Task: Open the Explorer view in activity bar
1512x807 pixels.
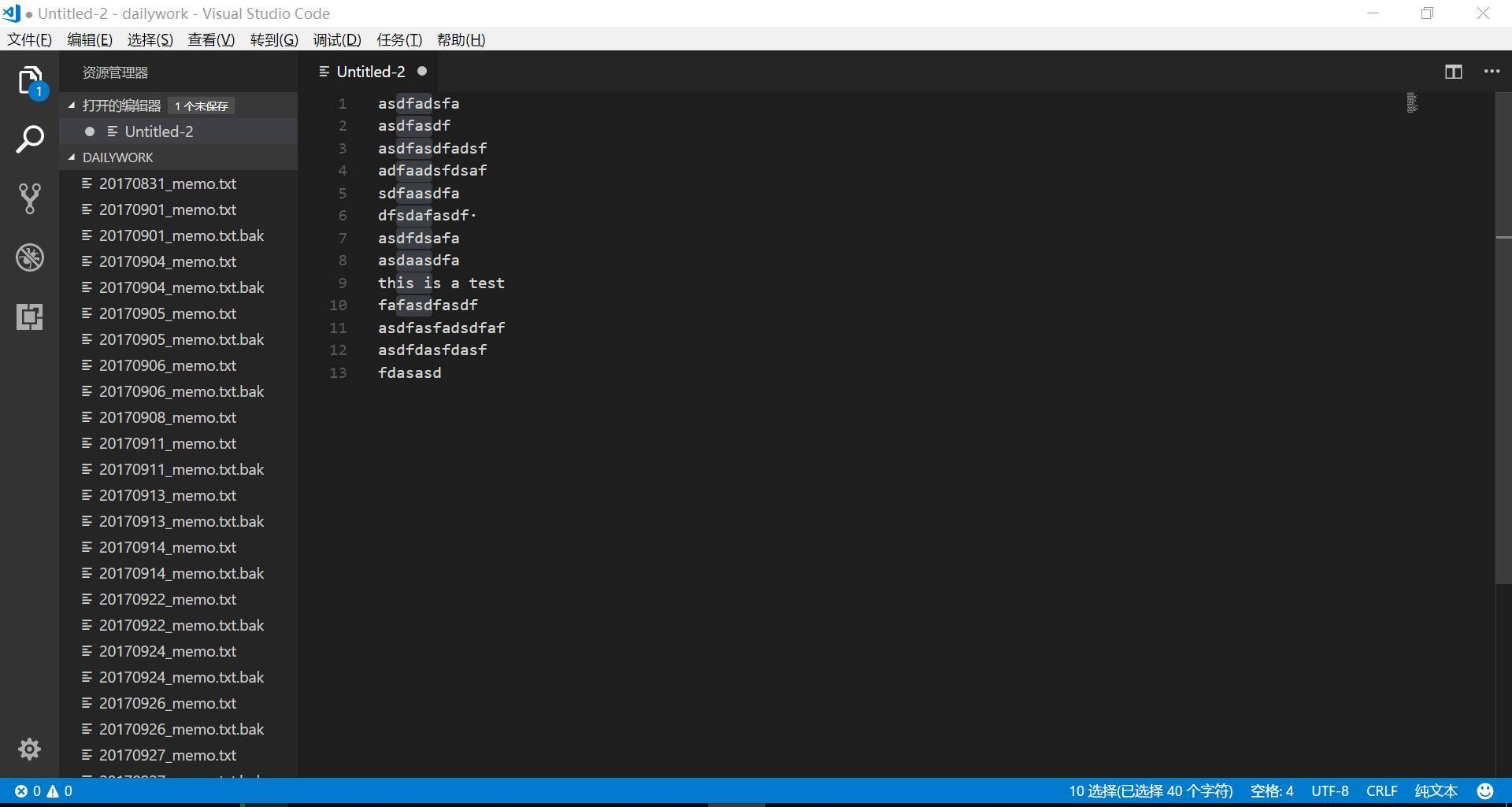Action: (30, 81)
